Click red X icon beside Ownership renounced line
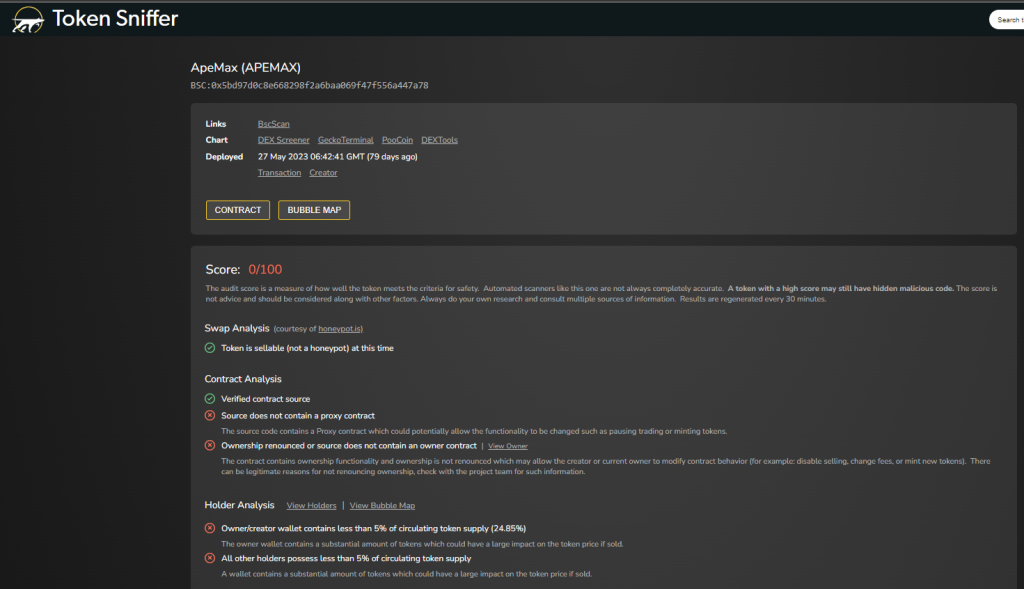This screenshot has height=589, width=1024. click(210, 445)
